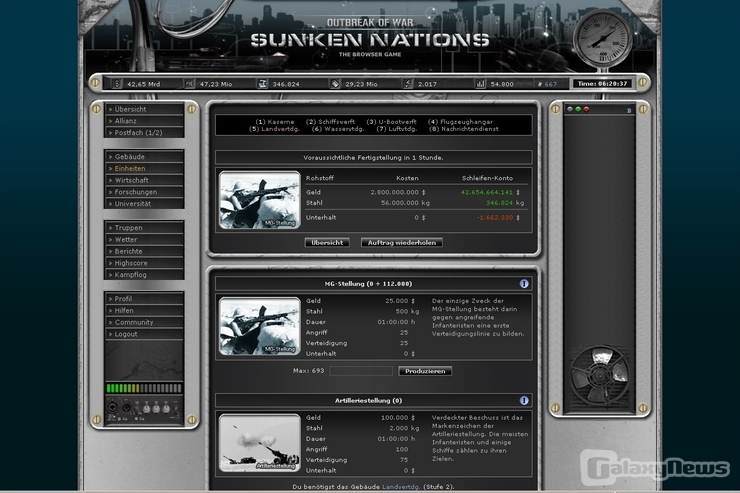Open Truppen menu entry

[x=144, y=227]
